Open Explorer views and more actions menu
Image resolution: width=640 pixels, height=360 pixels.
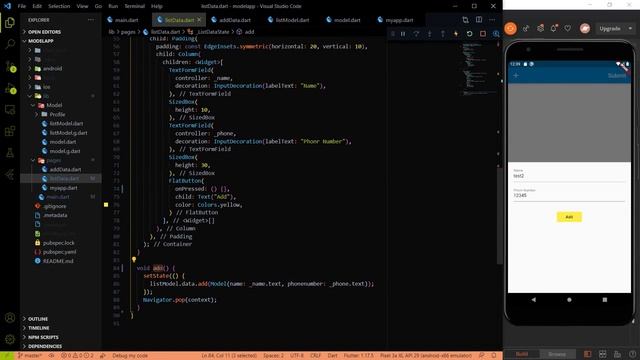(x=91, y=20)
